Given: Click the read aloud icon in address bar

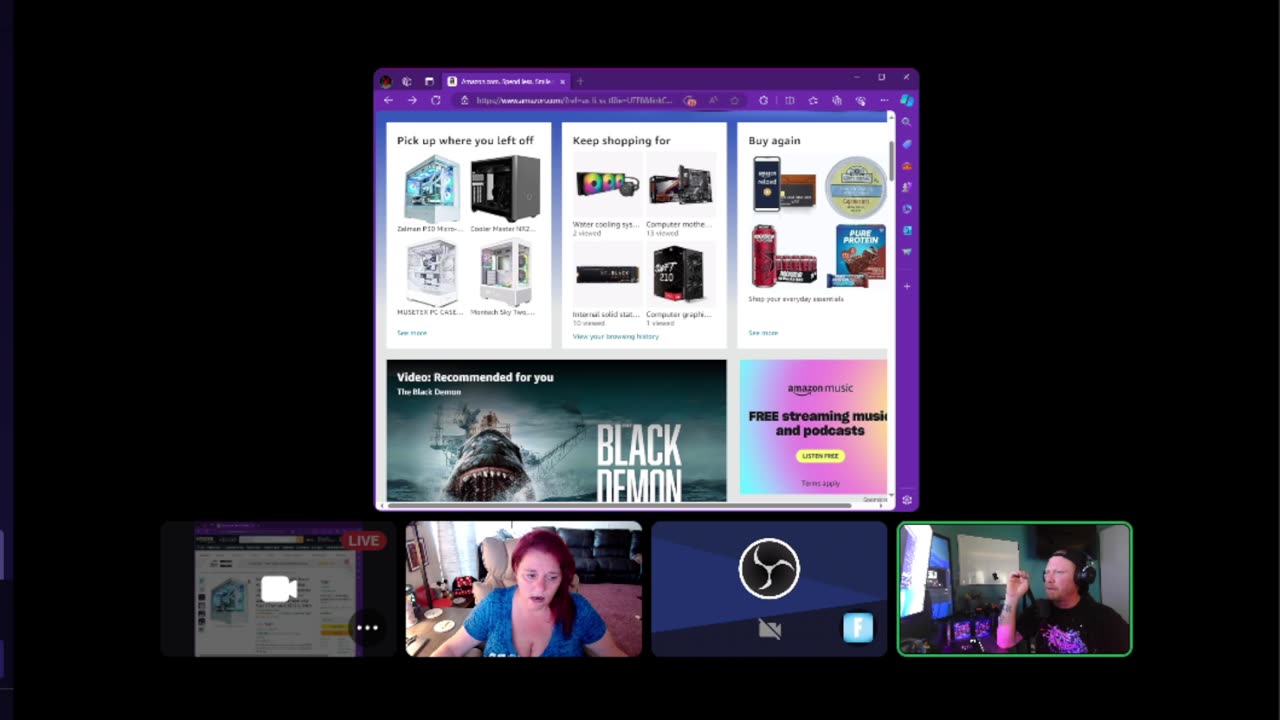Looking at the screenshot, I should point(713,100).
